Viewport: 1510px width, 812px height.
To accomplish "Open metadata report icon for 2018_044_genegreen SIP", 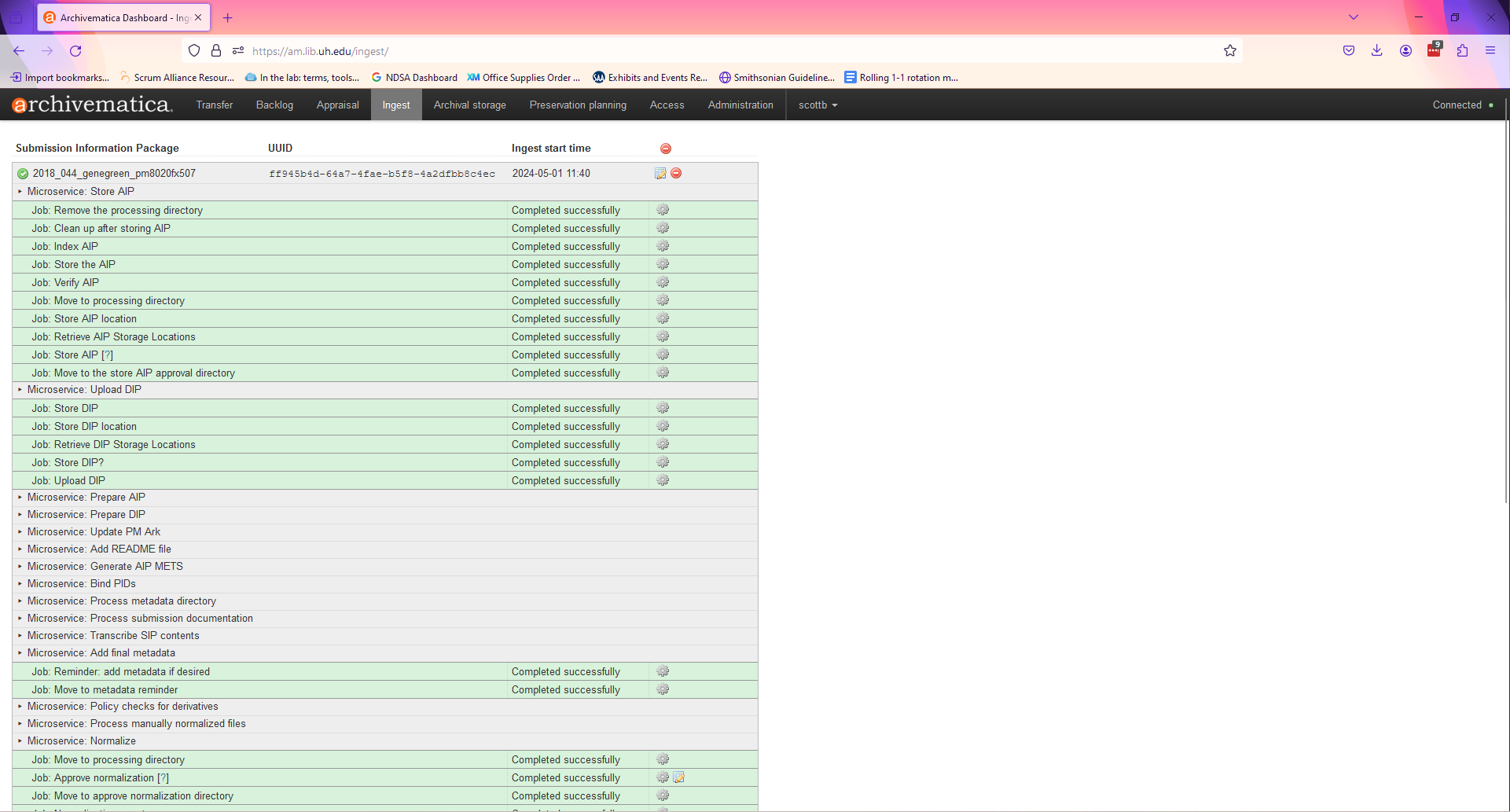I will coord(660,173).
